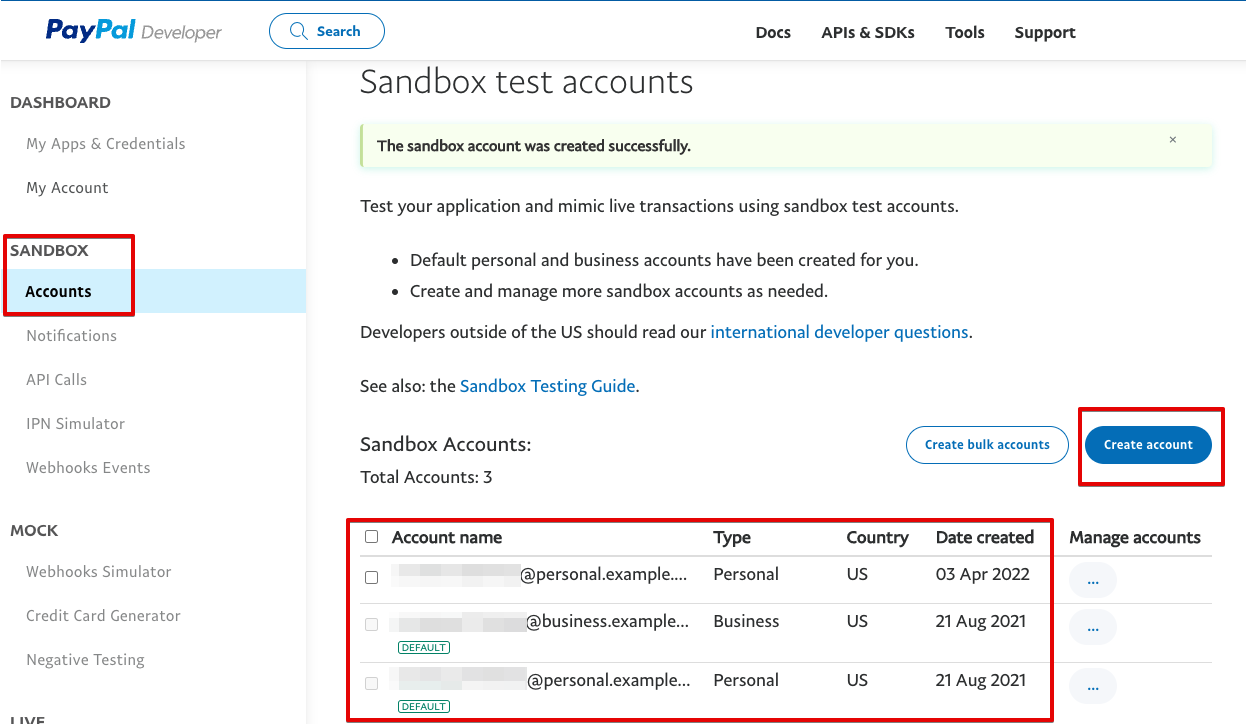Click the DEFAULT badge under the business account
1246x726 pixels.
click(424, 647)
